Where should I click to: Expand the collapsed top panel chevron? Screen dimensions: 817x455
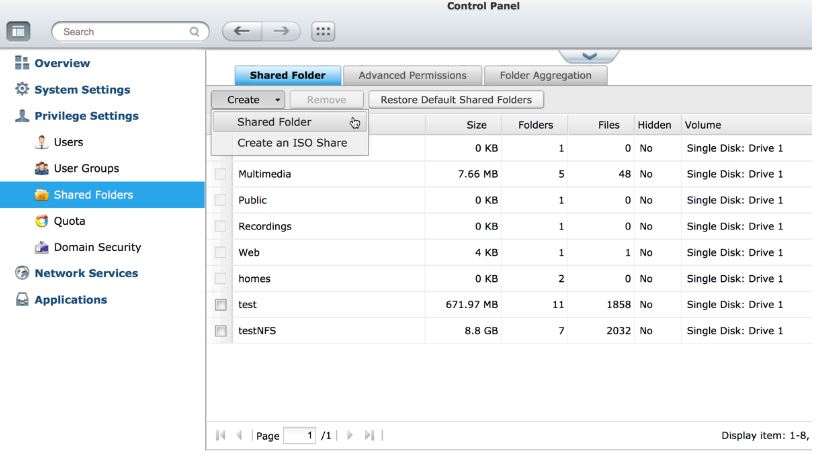pyautogui.click(x=589, y=56)
